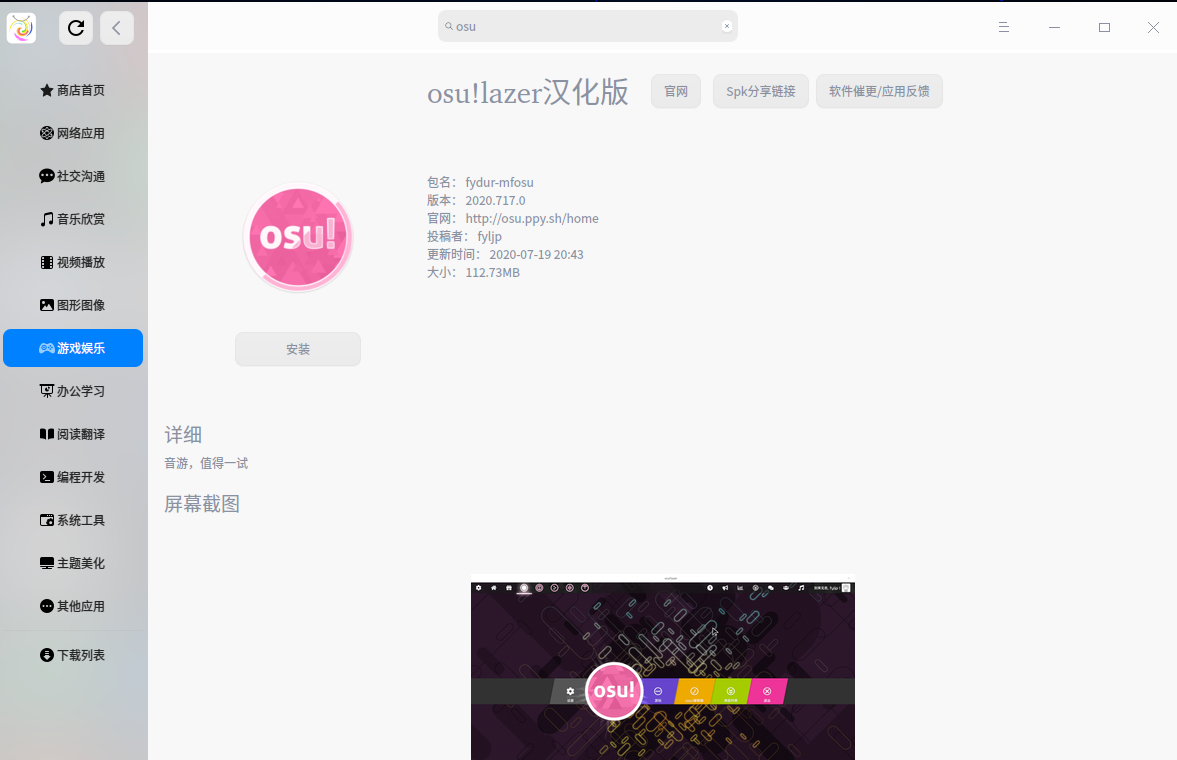
Task: Select the 主题美化 theming category
Action: pos(73,562)
